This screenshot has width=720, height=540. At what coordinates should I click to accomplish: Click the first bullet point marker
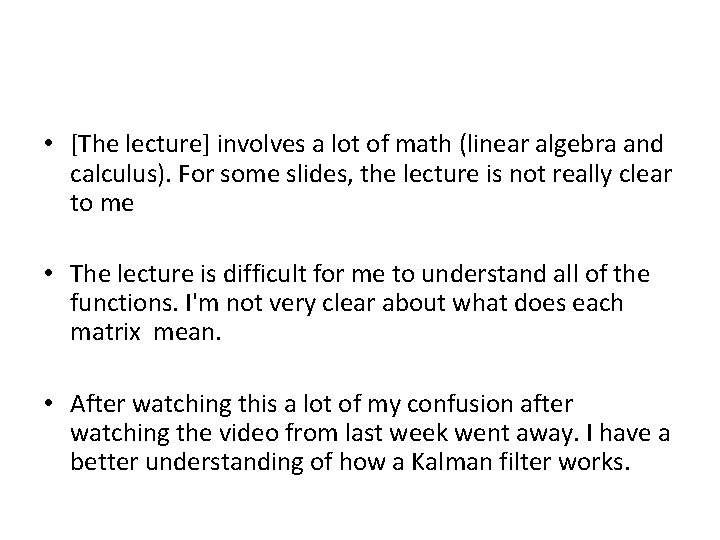49,143
